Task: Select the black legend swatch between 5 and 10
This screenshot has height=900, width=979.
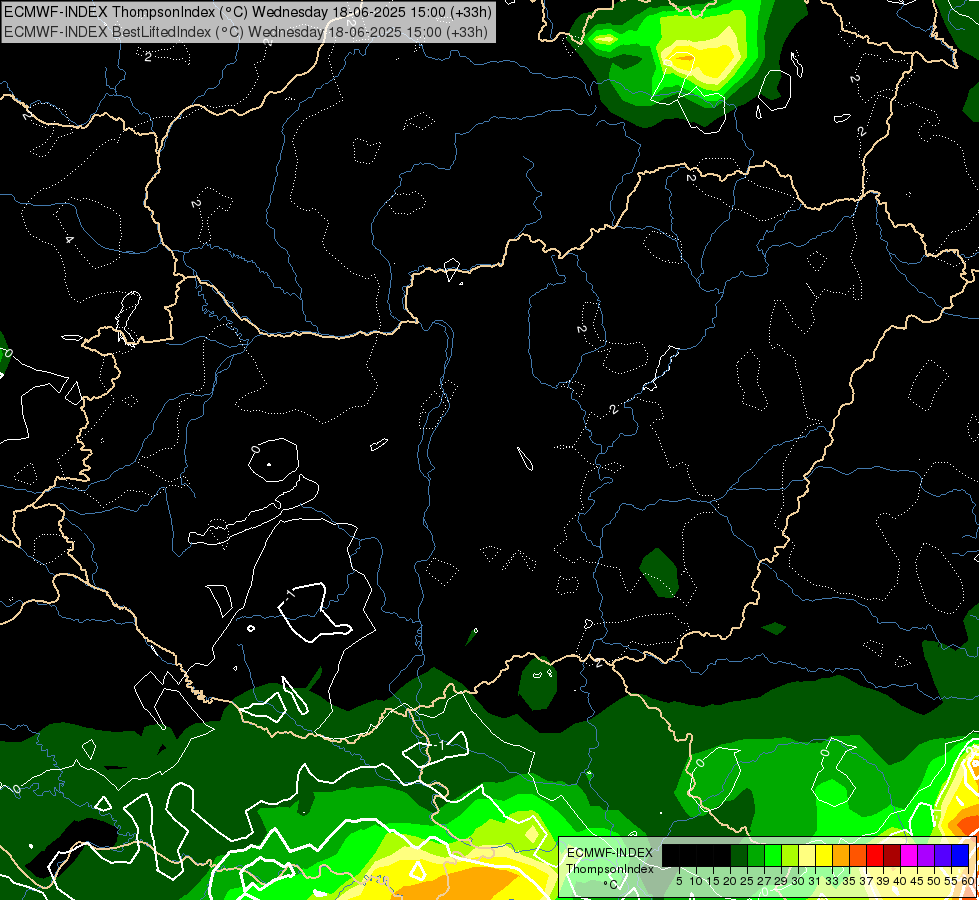Action: 687,855
